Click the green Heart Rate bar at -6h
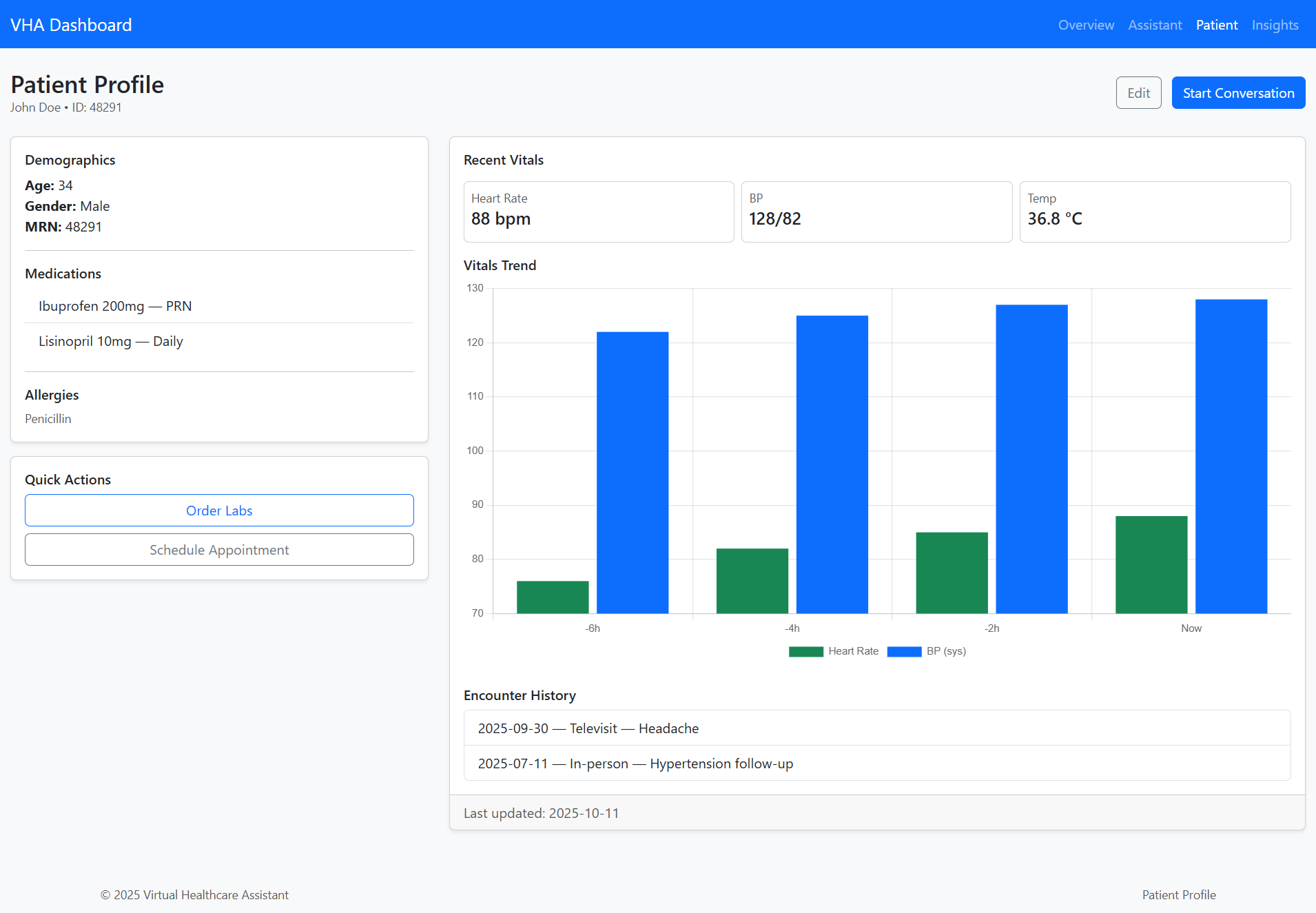The image size is (1316, 913). point(553,597)
